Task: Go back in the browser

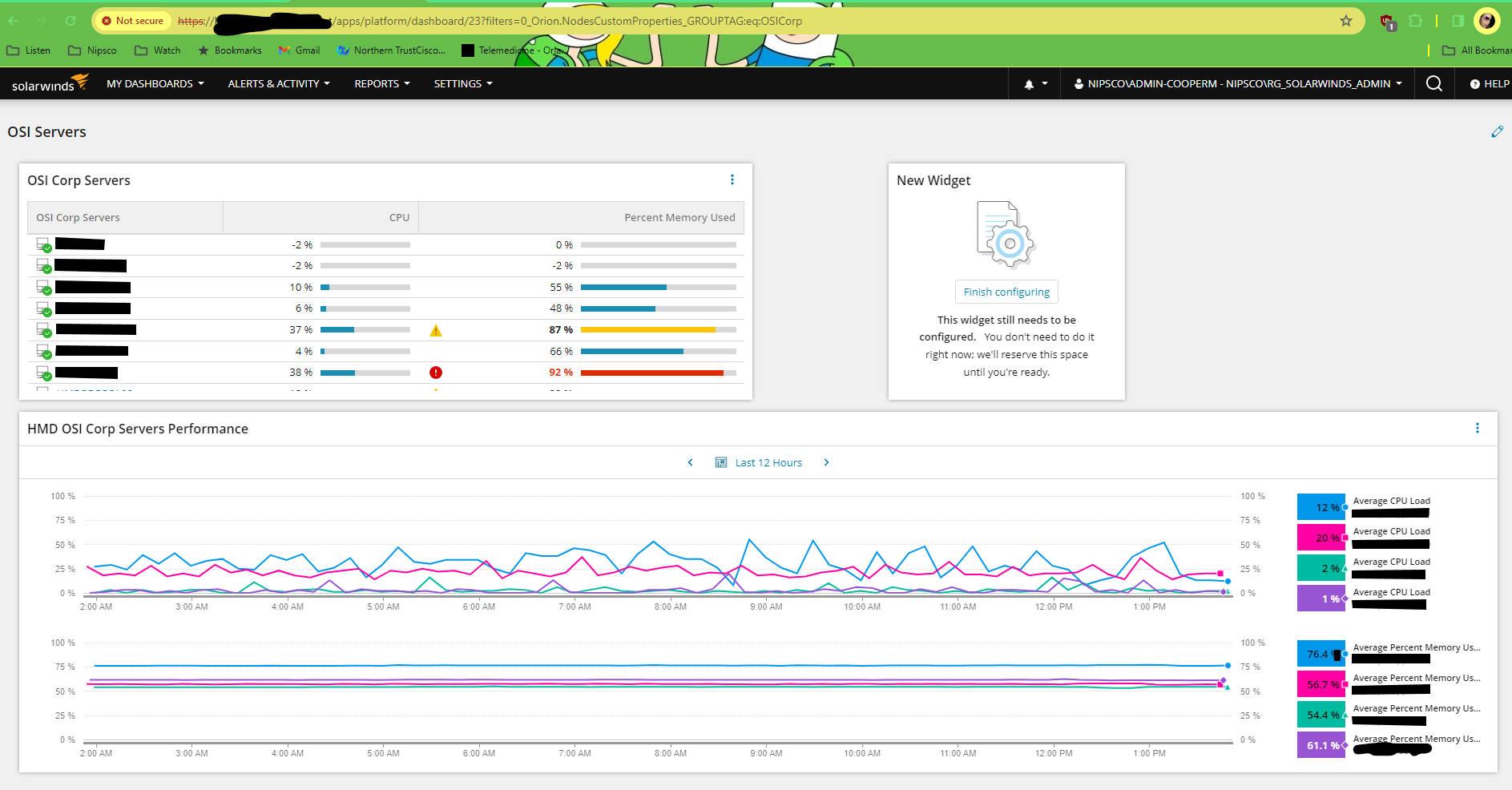Action: [x=14, y=21]
